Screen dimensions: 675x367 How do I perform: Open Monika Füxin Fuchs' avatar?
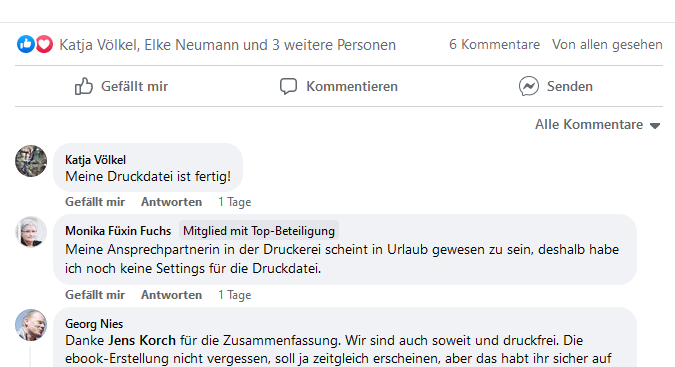31,232
